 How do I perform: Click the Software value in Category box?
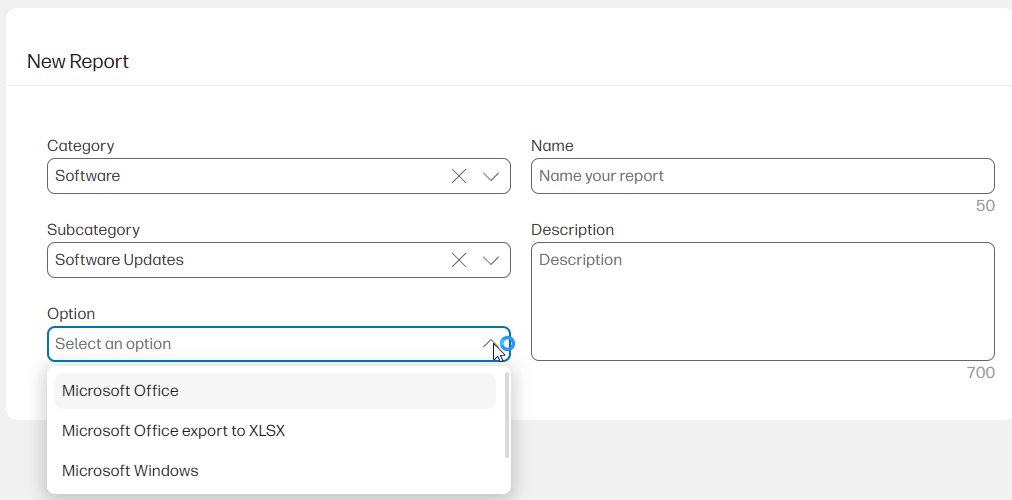(x=88, y=176)
